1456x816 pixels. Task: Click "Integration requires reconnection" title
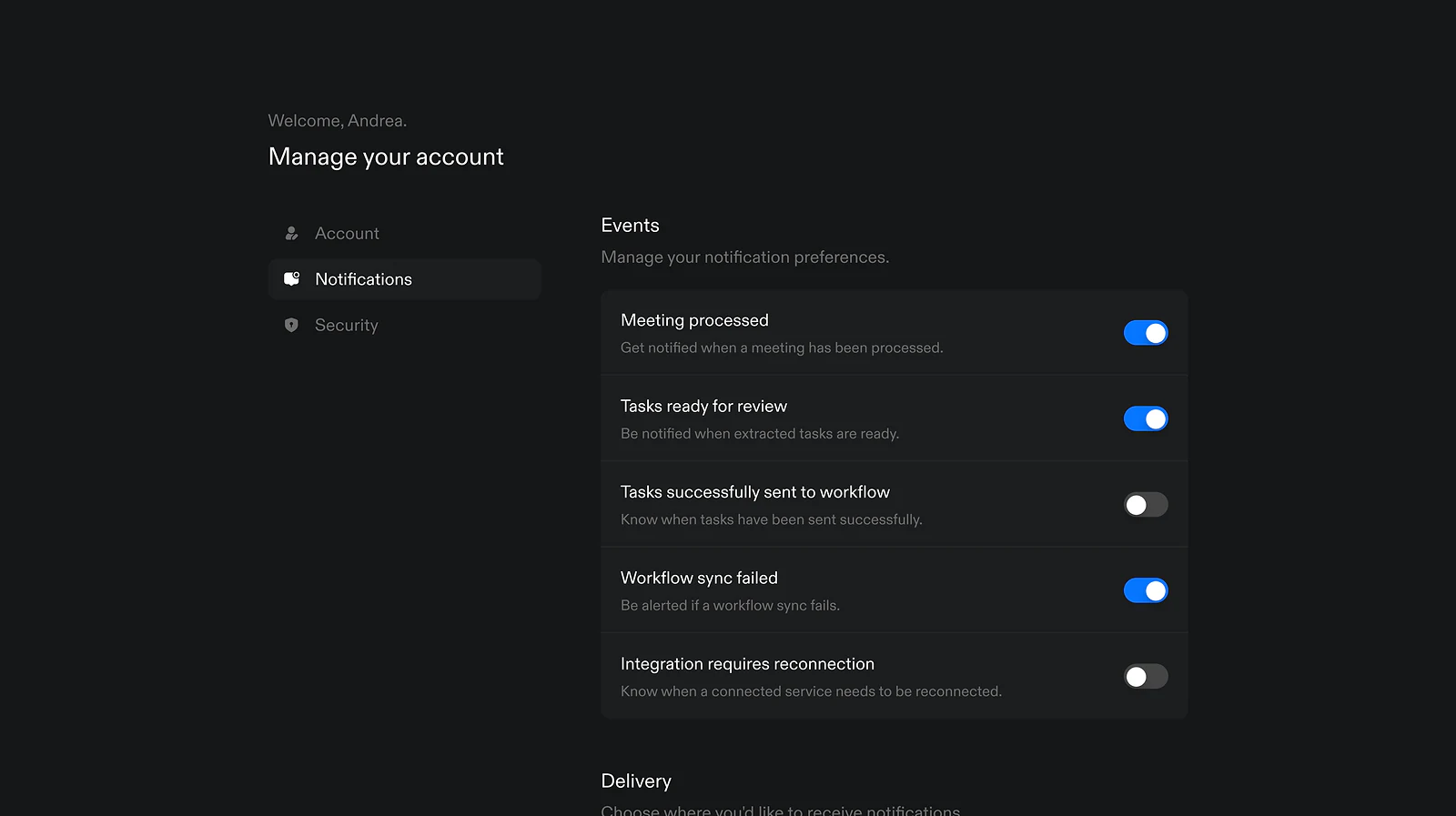click(x=747, y=664)
